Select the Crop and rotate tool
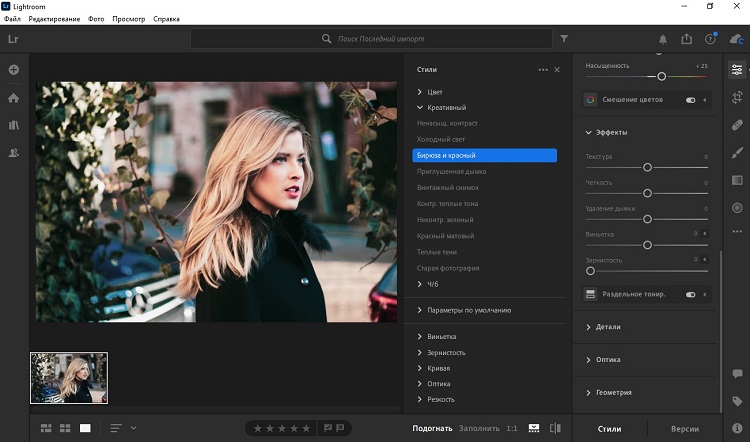Screen dimensions: 750x442 (737, 98)
